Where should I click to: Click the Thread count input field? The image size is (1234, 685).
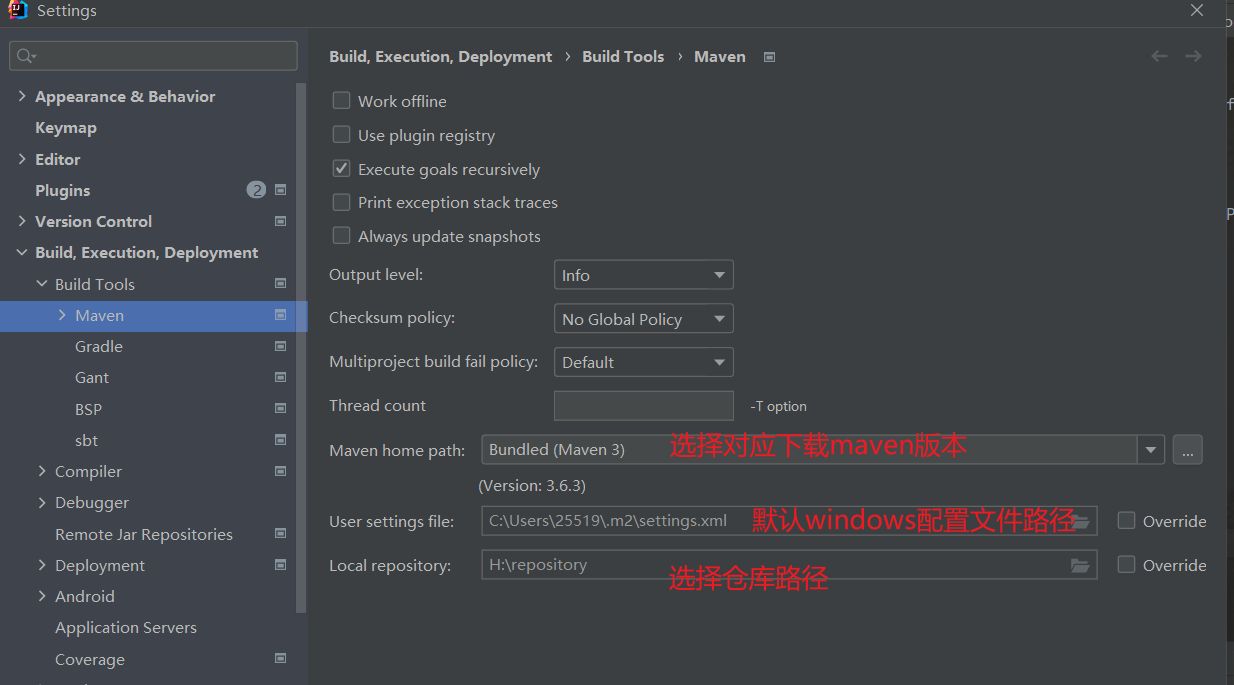(644, 405)
